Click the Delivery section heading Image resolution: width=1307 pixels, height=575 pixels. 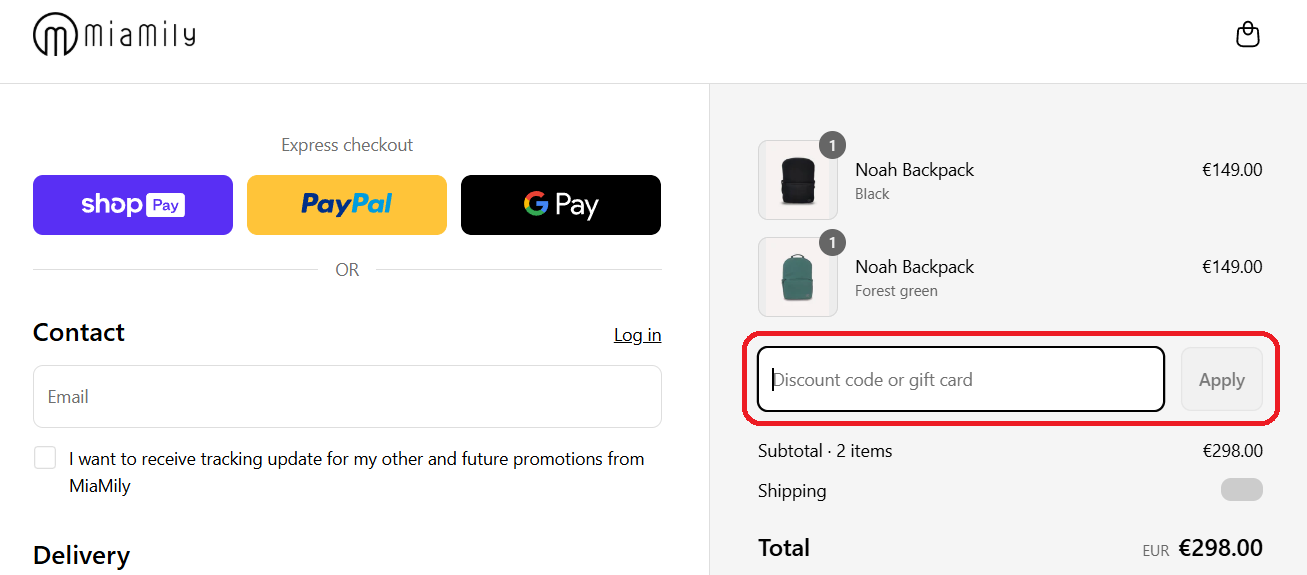point(81,555)
